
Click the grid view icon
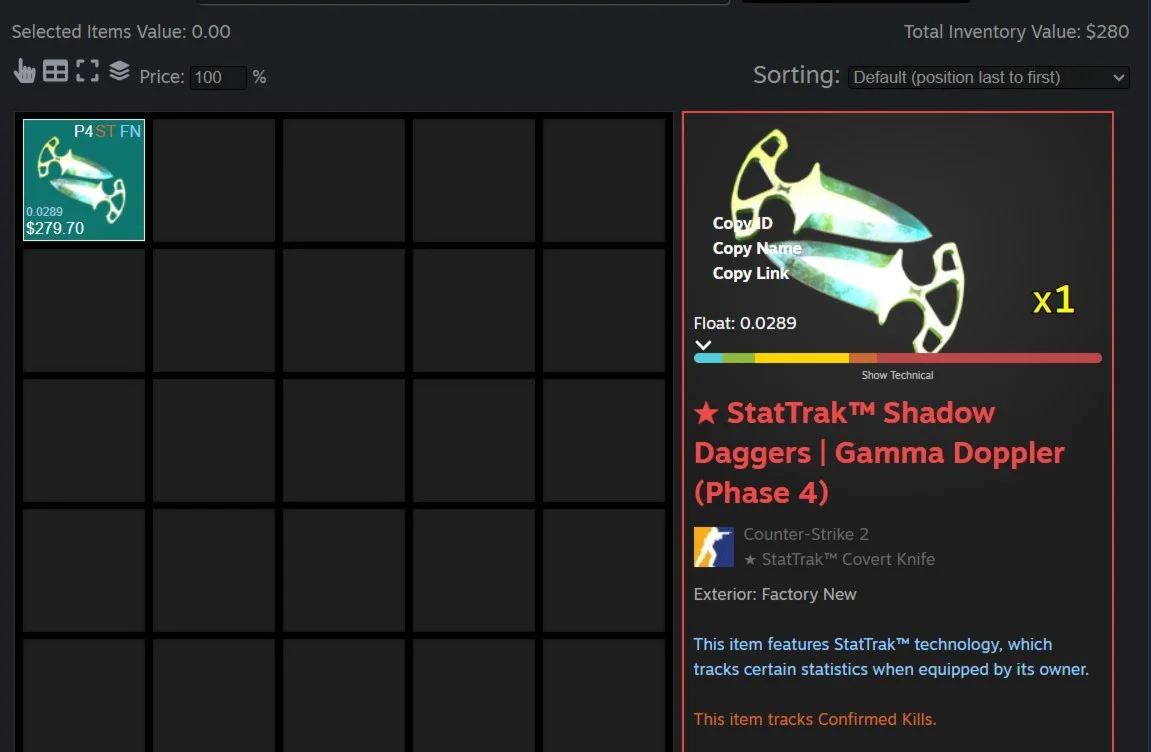(x=56, y=70)
